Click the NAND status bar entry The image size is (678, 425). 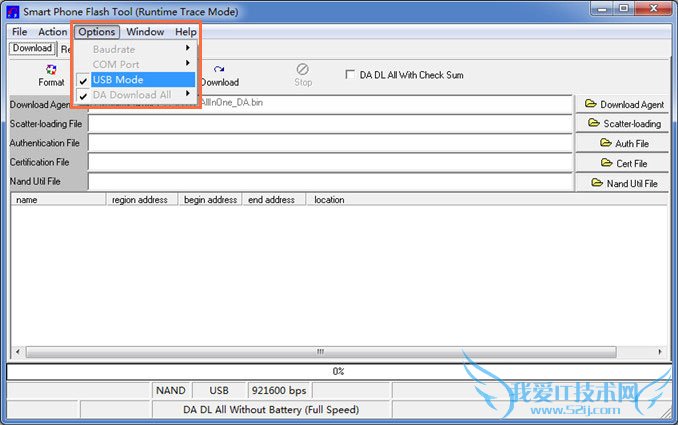171,390
